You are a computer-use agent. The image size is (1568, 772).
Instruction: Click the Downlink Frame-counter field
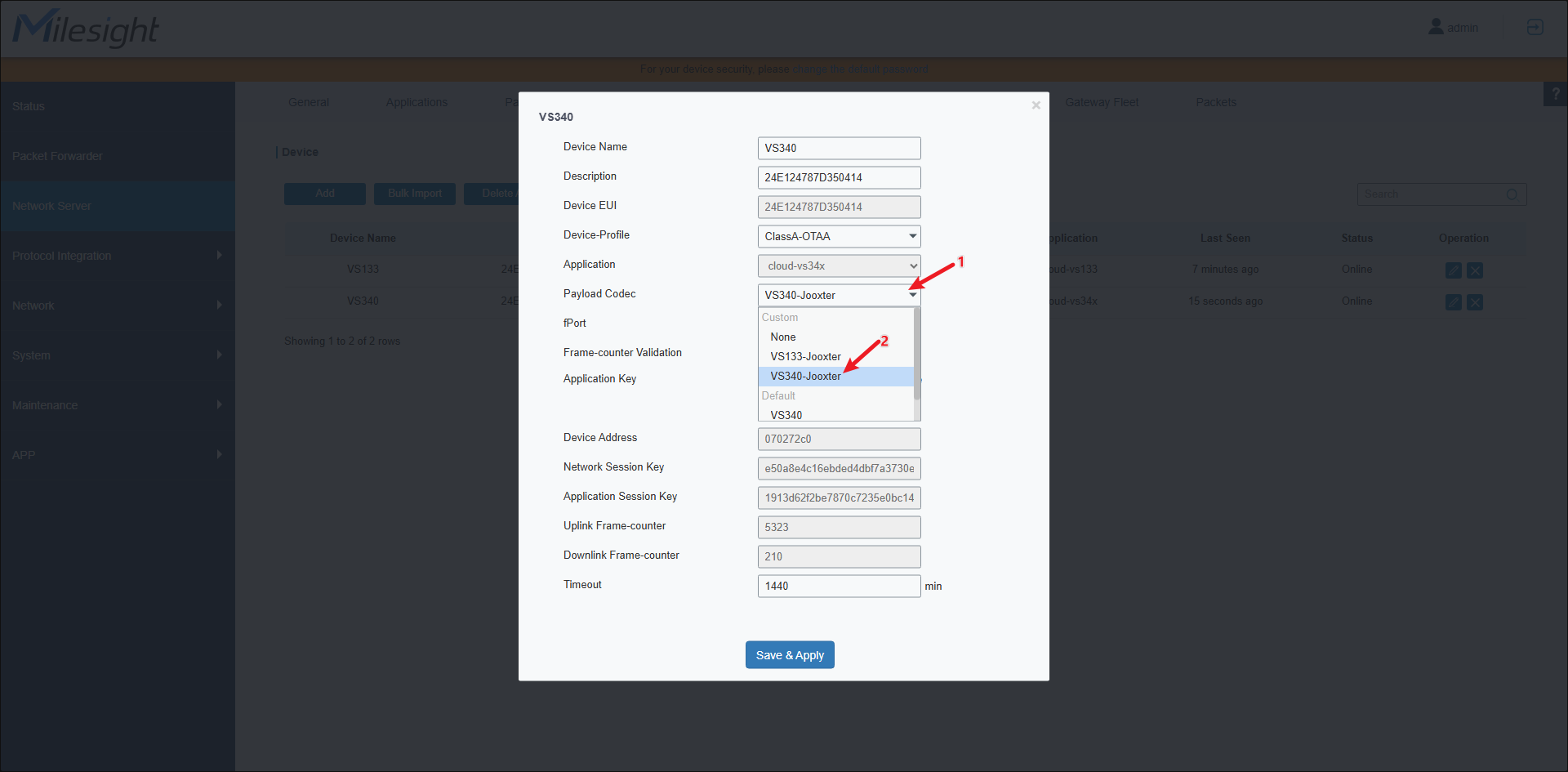point(839,556)
